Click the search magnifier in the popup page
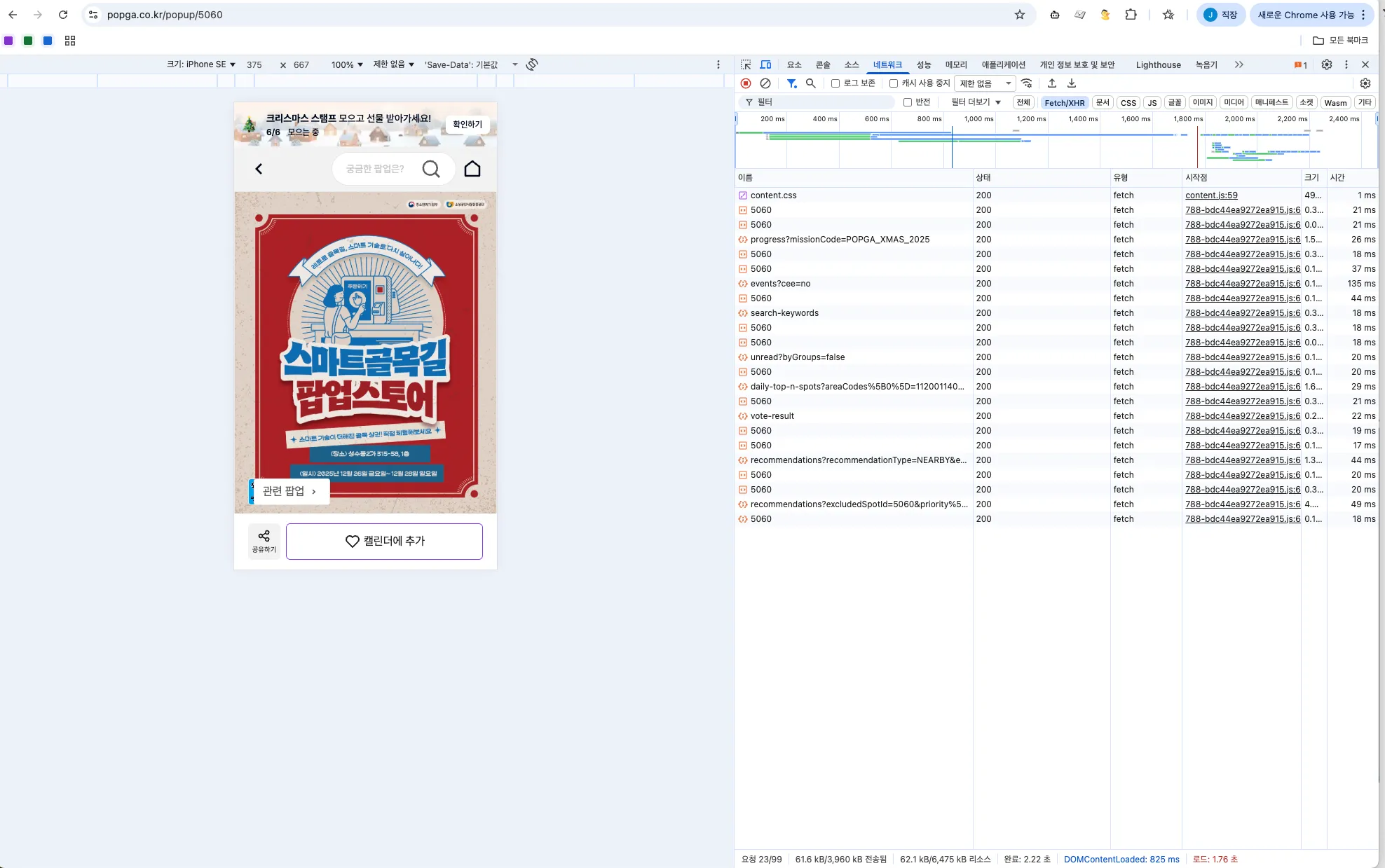The width and height of the screenshot is (1385, 868). point(431,169)
